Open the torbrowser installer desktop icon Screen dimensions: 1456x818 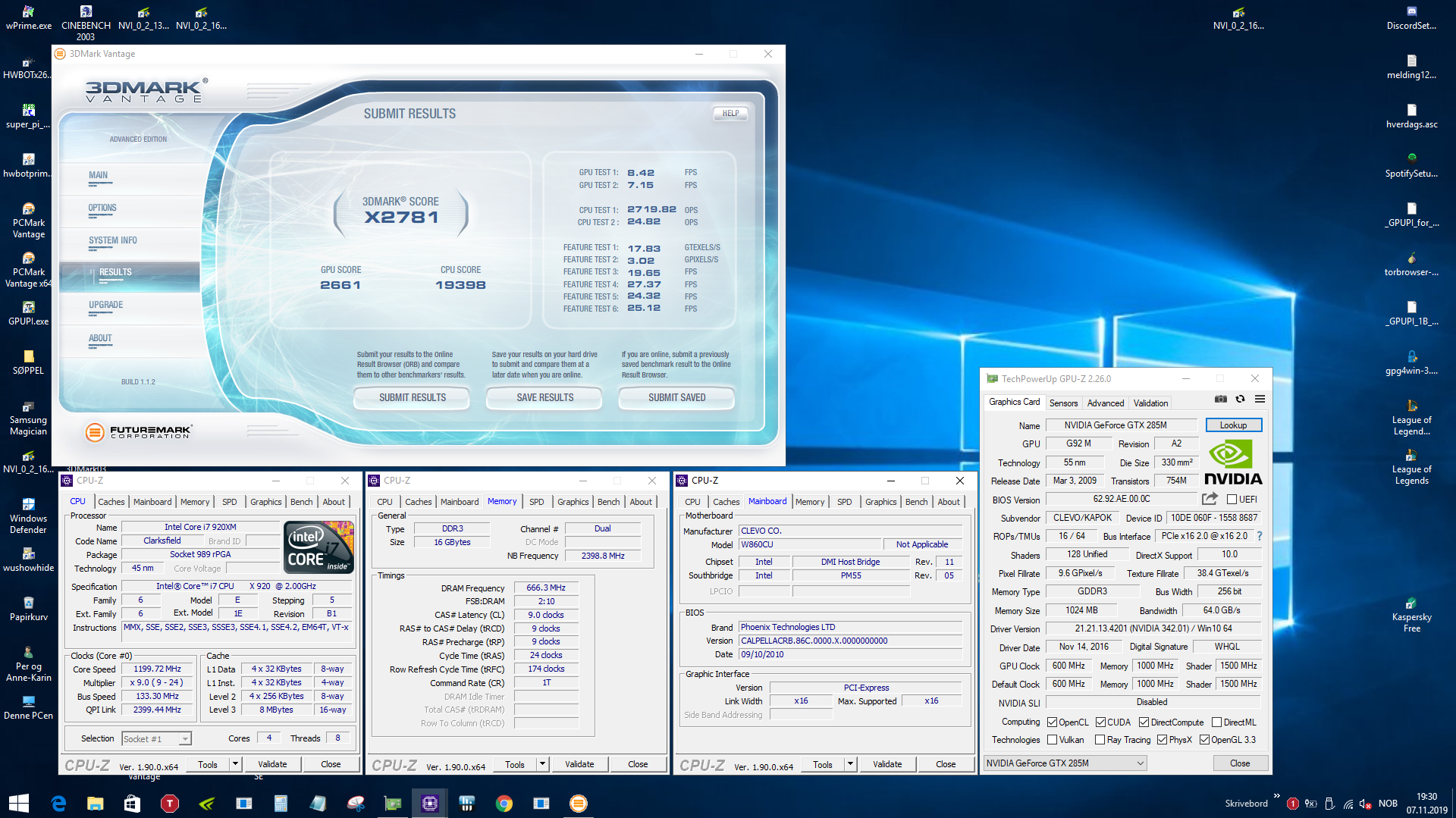point(1411,264)
